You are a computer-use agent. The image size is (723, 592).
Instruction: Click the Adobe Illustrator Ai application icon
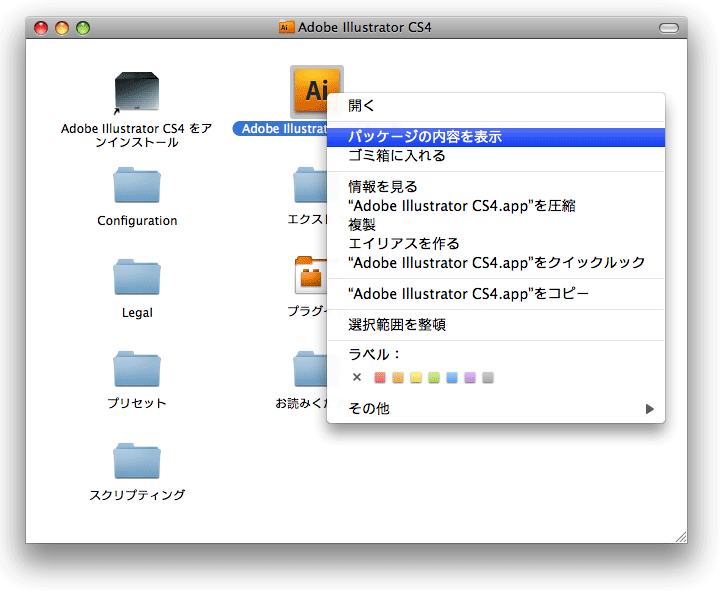(x=310, y=91)
